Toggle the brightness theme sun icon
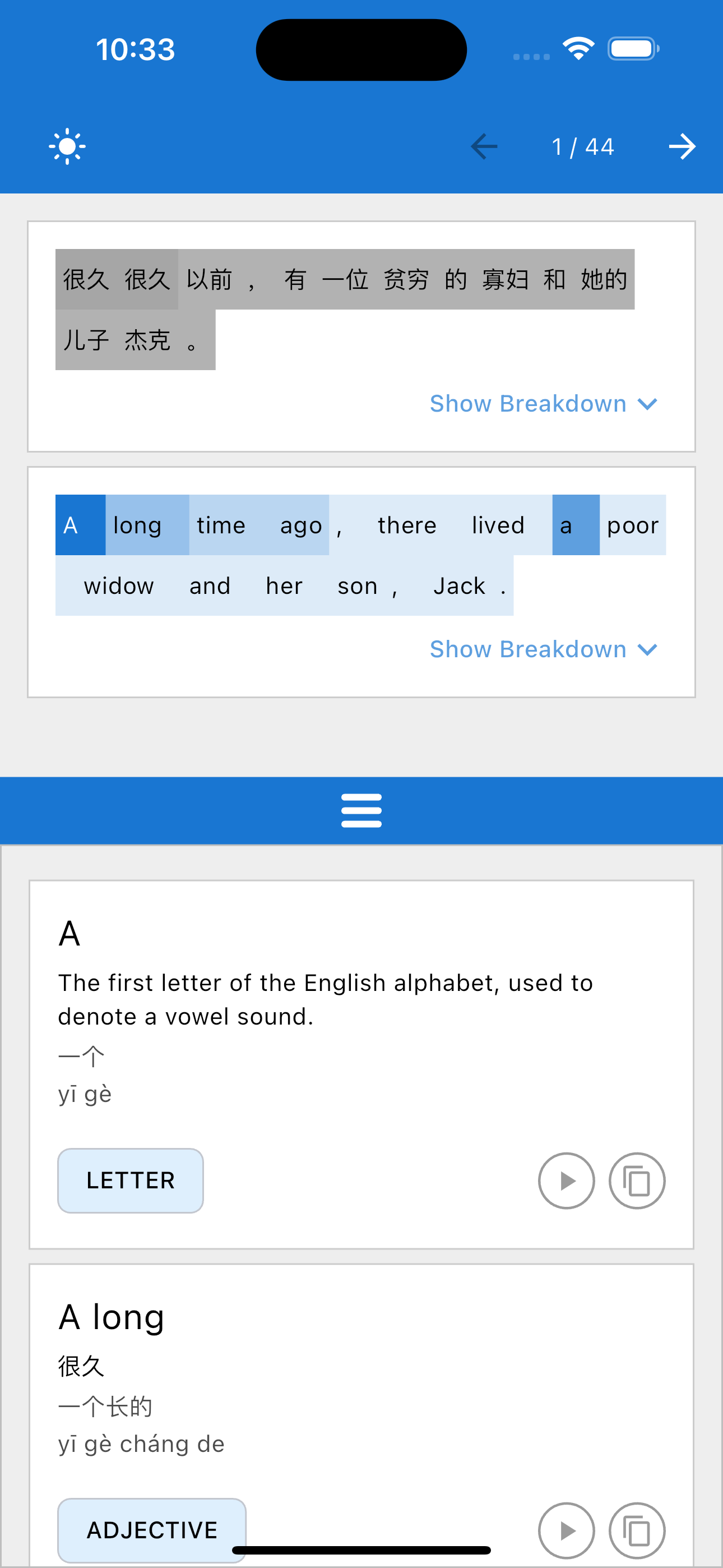The height and width of the screenshot is (1568, 723). 67,147
